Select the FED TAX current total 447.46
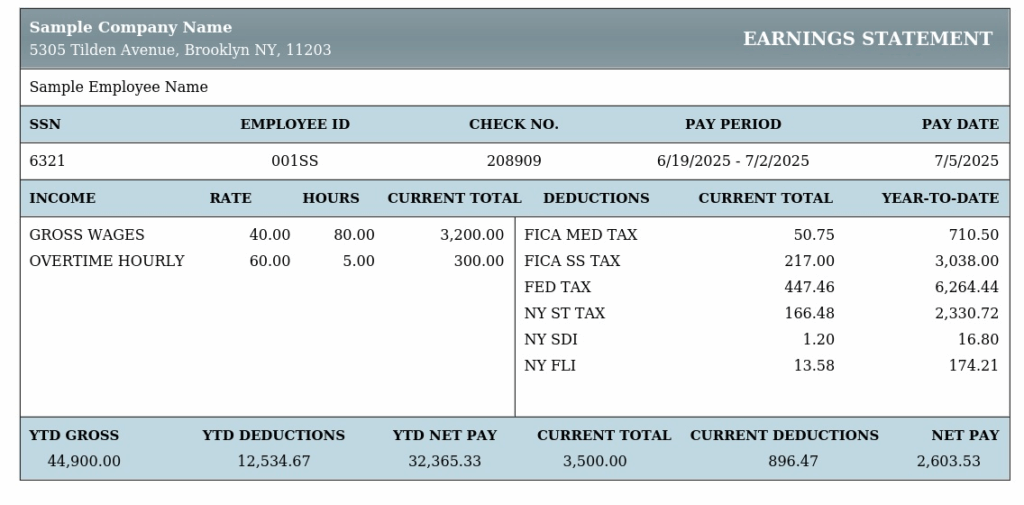This screenshot has height=505, width=1024. tap(809, 287)
